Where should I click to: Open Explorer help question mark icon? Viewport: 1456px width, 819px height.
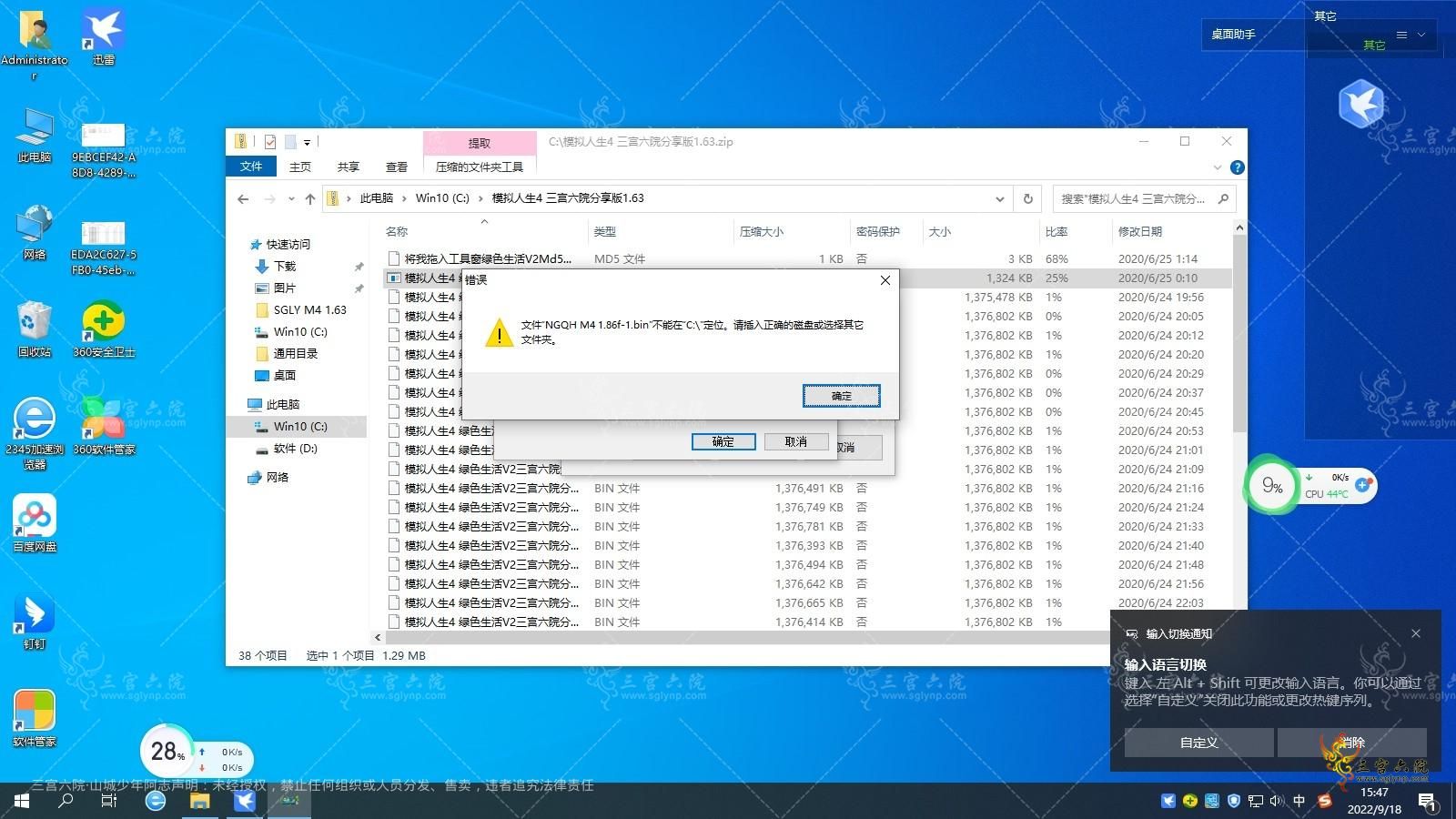coord(1237,167)
